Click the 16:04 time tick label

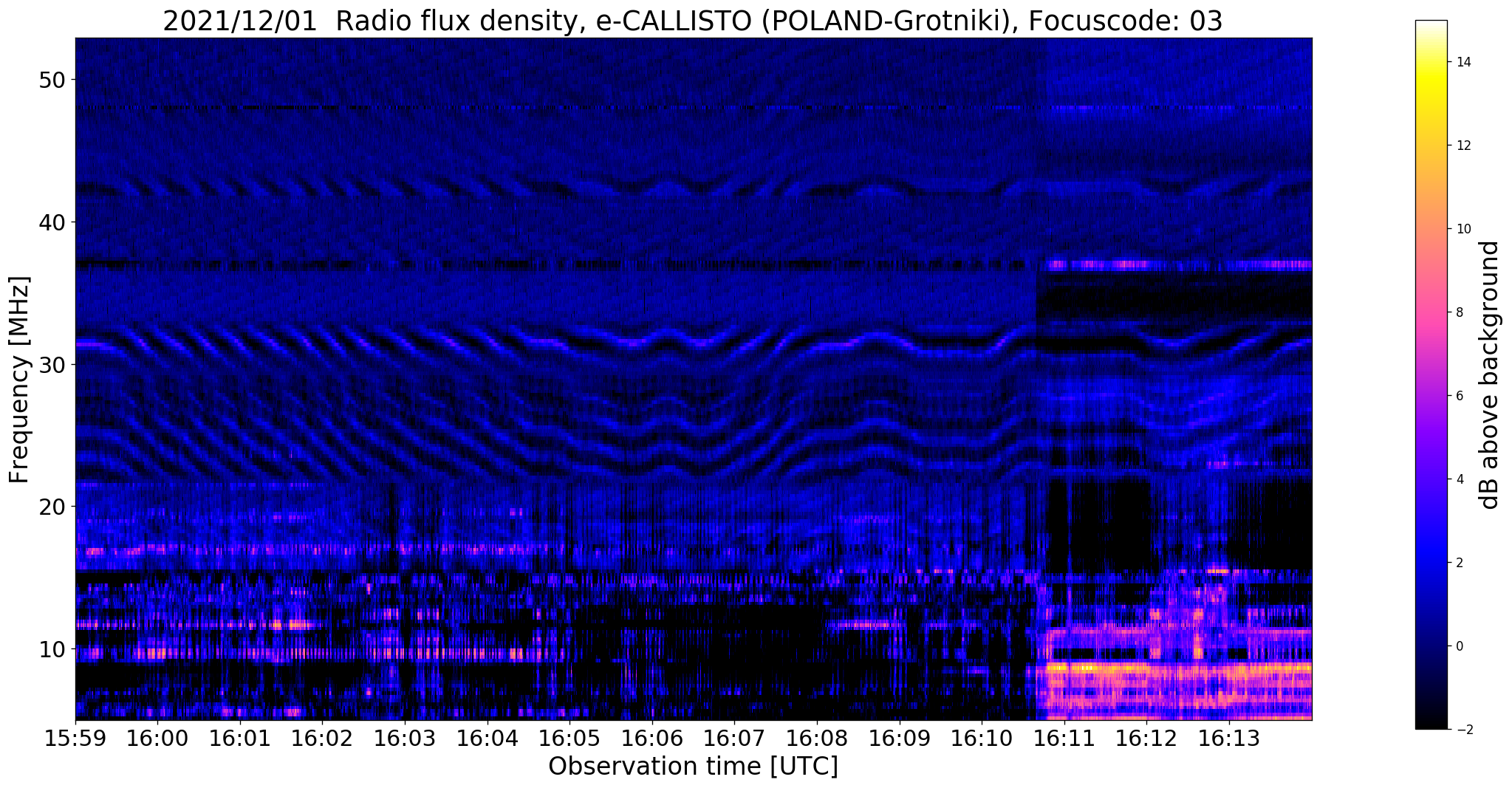487,738
